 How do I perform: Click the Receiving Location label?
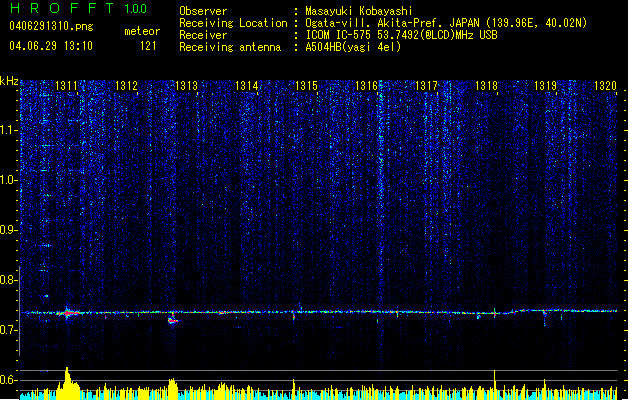(233, 23)
